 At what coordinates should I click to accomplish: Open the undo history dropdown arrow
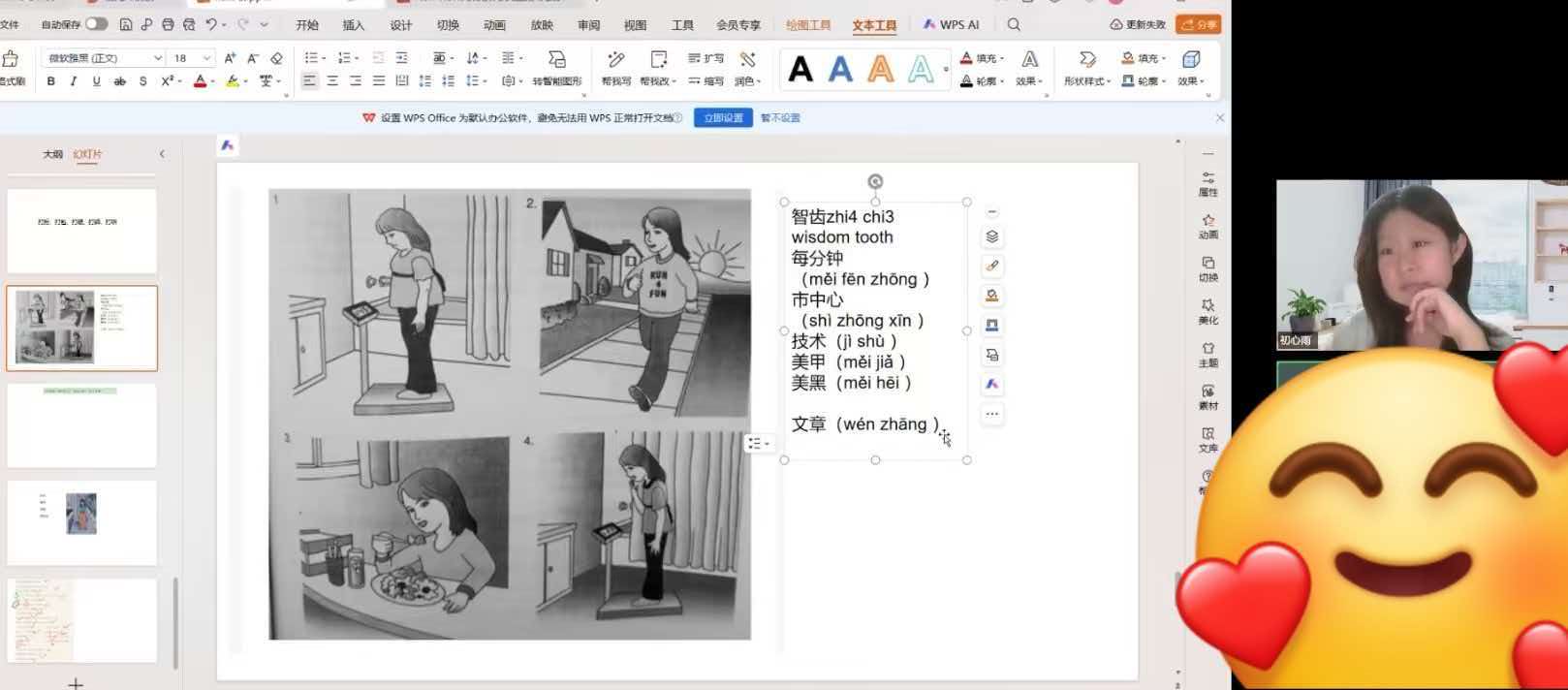(224, 25)
